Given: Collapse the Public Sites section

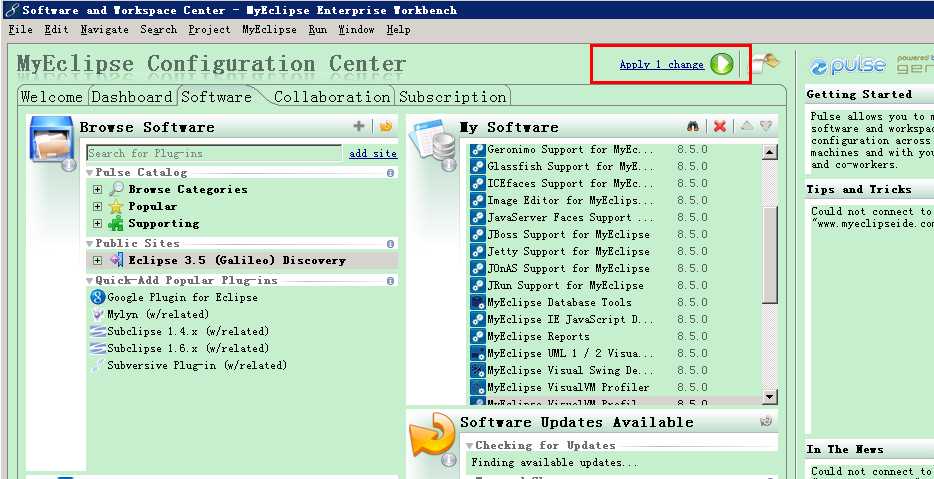Looking at the screenshot, I should 90,244.
